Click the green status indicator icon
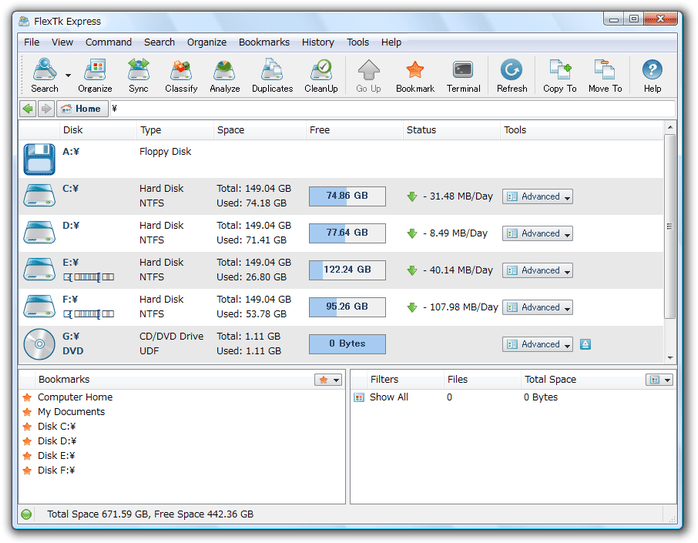 point(27,515)
